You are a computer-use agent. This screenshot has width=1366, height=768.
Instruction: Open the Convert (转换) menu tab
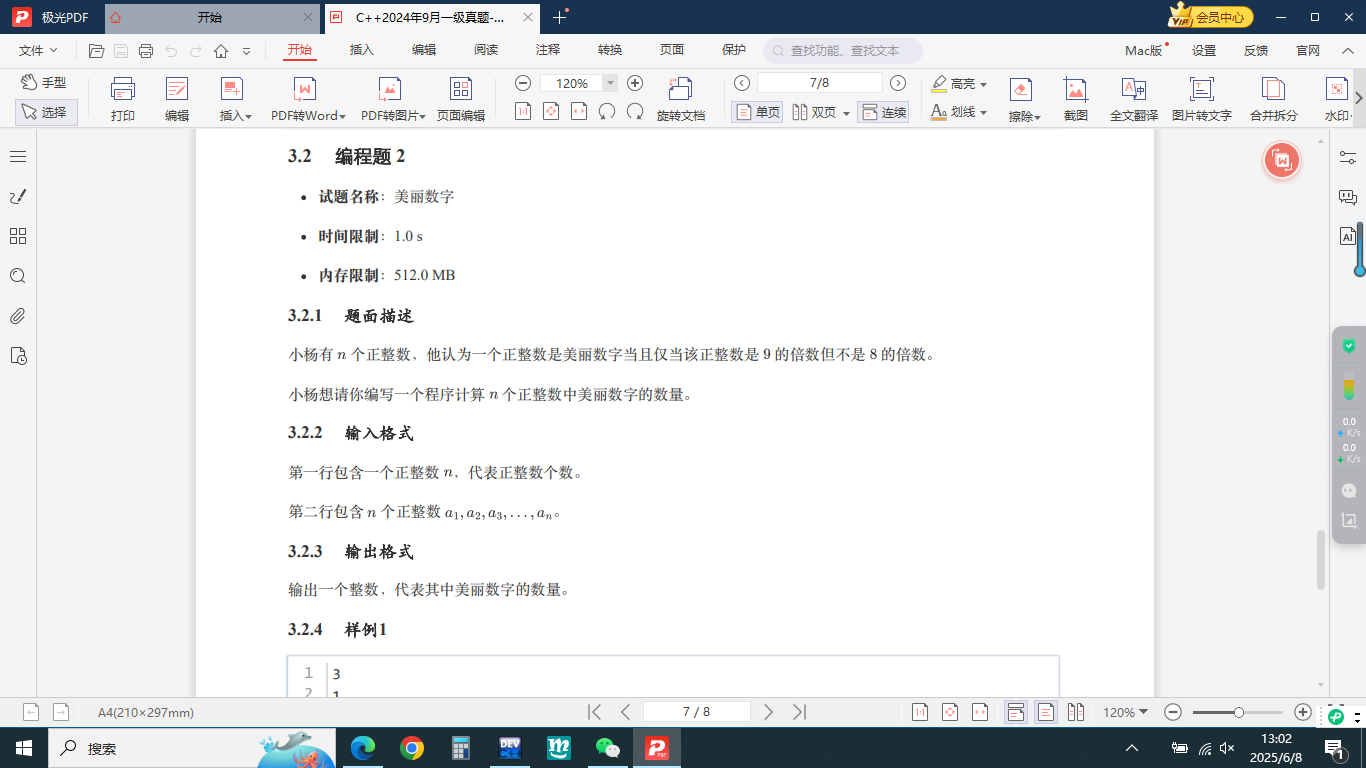pyautogui.click(x=610, y=50)
